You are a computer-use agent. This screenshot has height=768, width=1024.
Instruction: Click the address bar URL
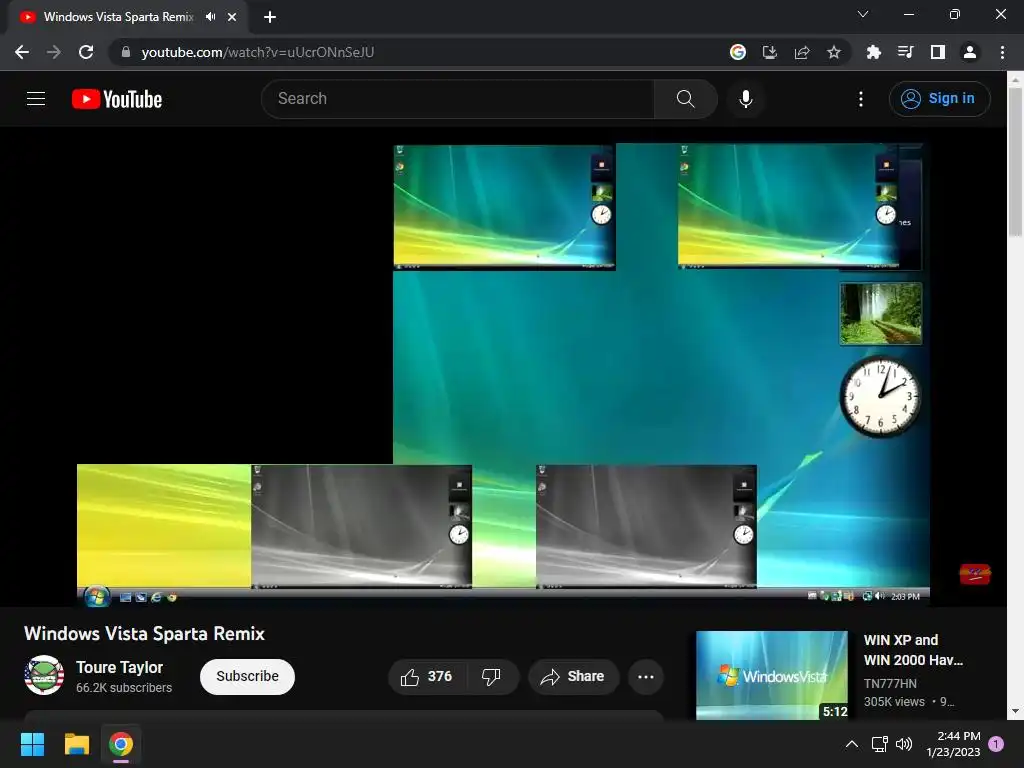click(x=258, y=52)
